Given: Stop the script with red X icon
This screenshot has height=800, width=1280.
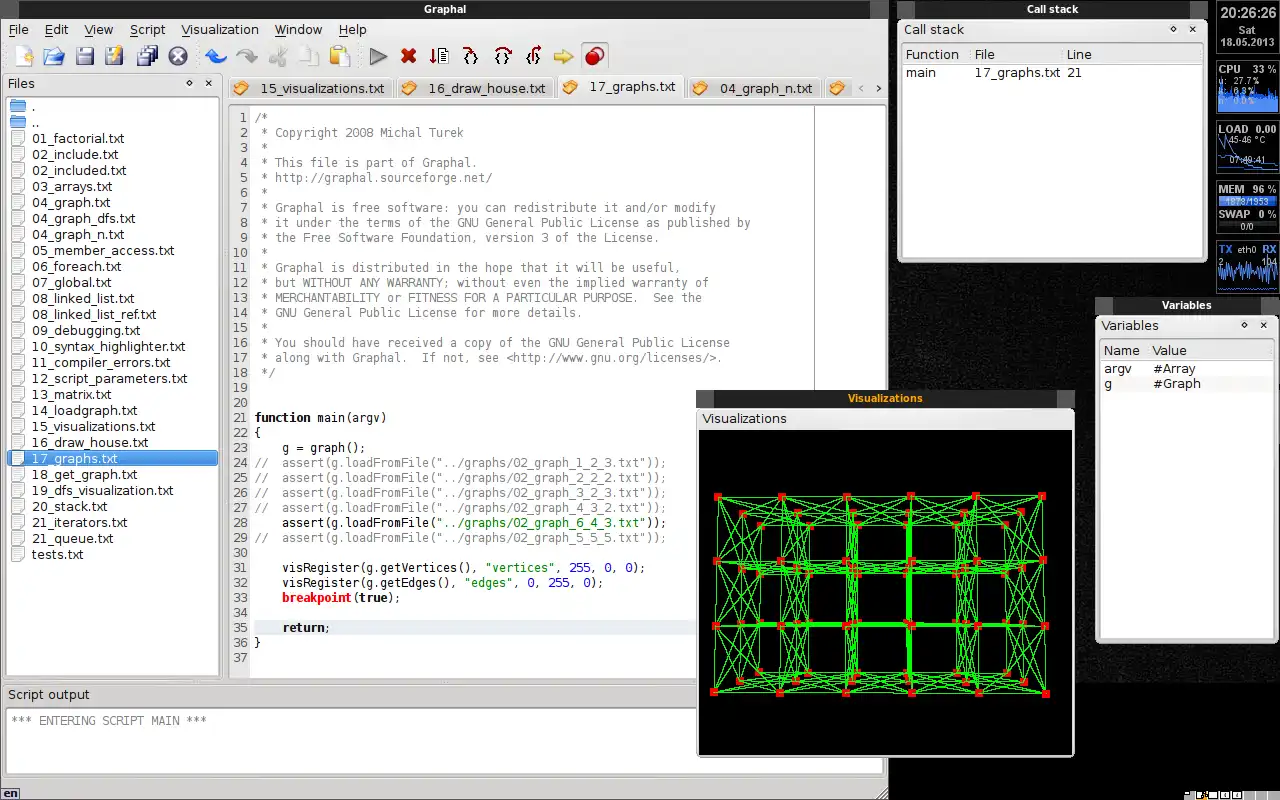Looking at the screenshot, I should (x=408, y=57).
